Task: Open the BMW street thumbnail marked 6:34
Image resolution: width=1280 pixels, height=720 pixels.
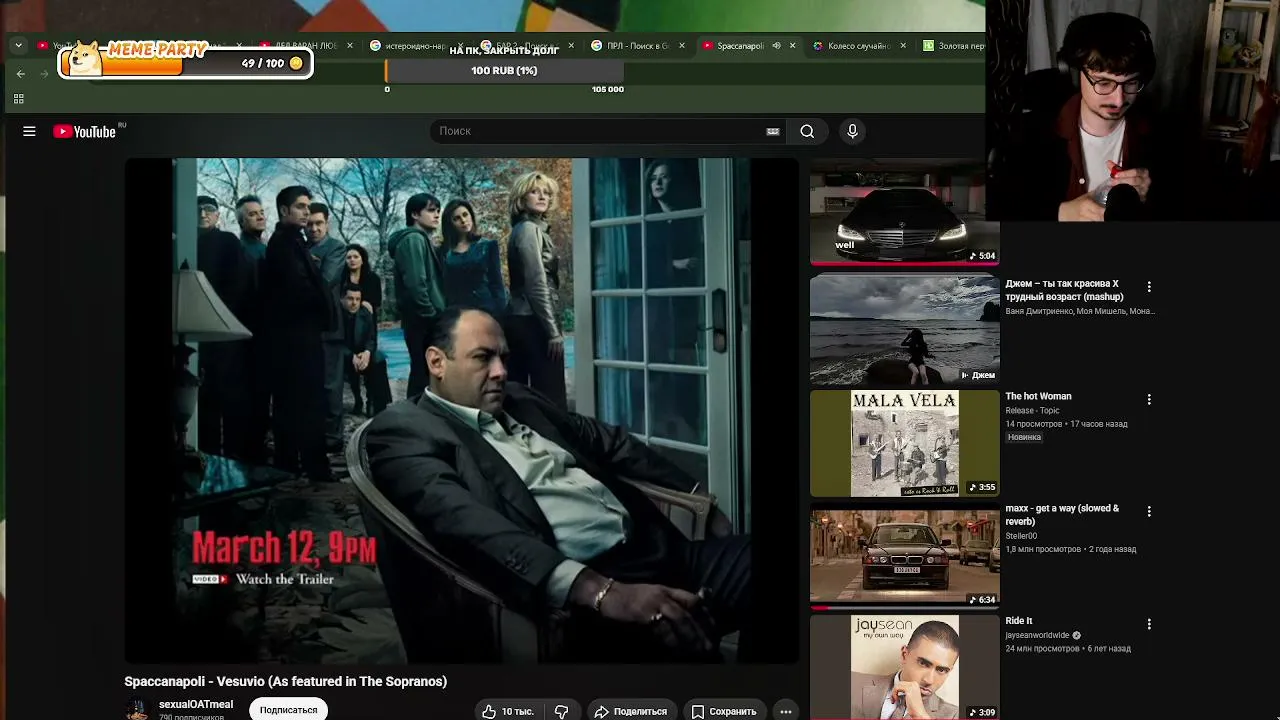Action: click(904, 557)
